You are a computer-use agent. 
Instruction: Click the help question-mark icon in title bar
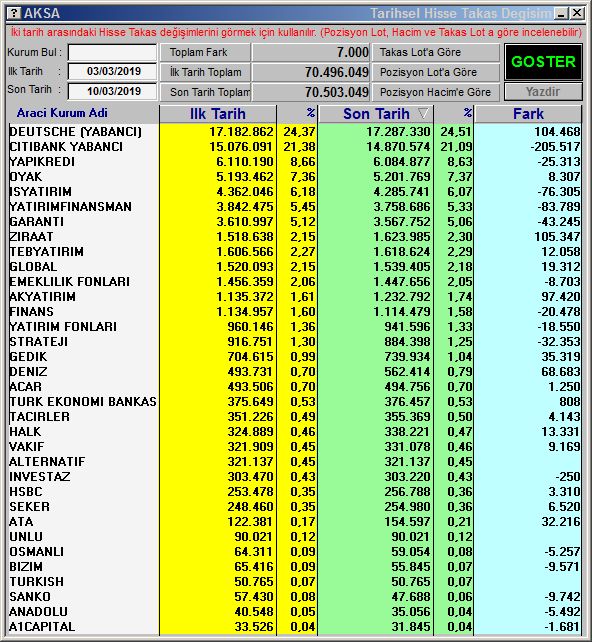click(x=14, y=13)
